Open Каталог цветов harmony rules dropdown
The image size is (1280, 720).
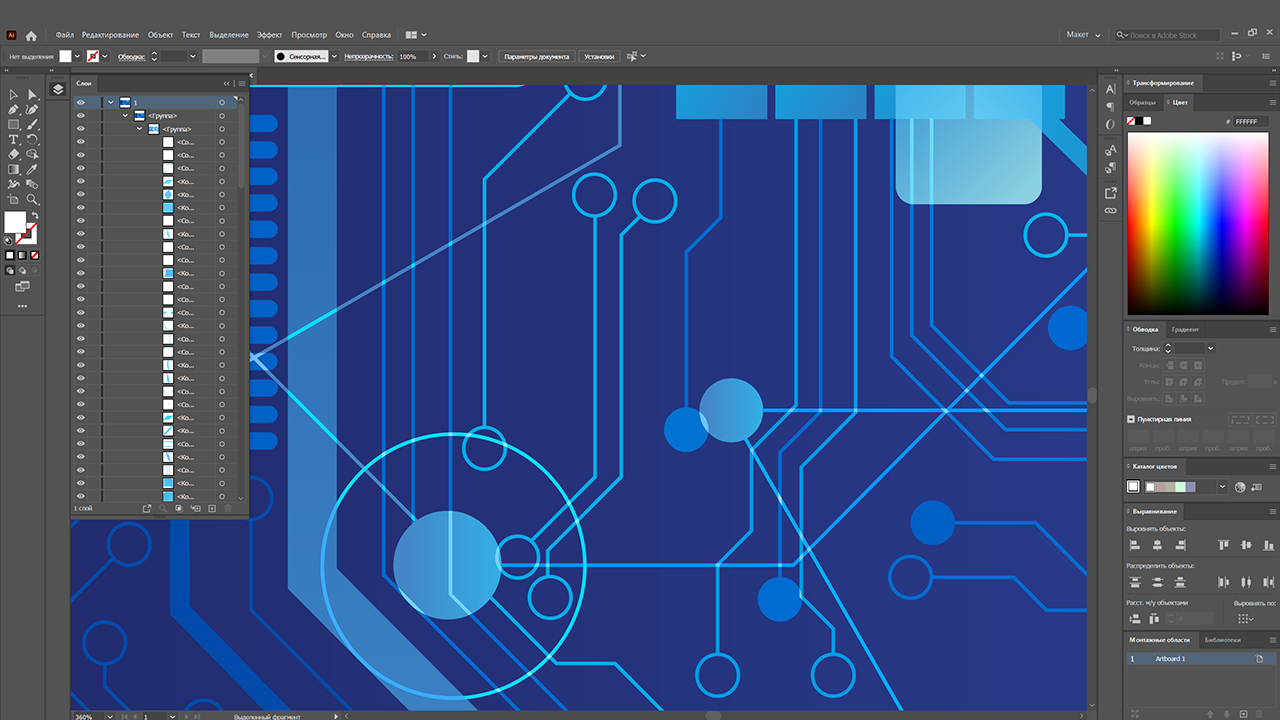pos(1222,487)
